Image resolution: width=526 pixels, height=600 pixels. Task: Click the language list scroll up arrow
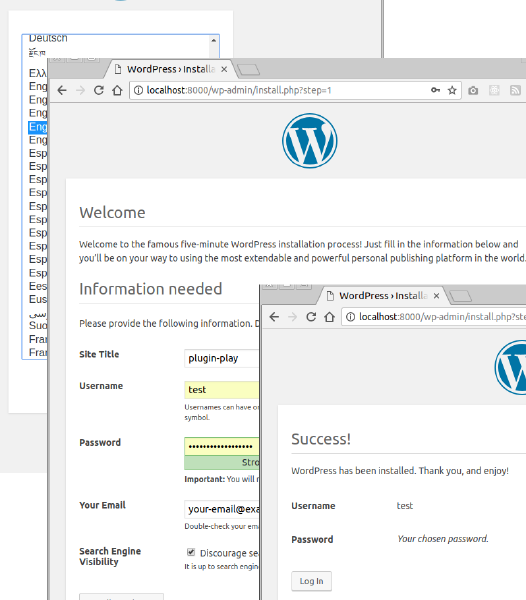(x=213, y=40)
